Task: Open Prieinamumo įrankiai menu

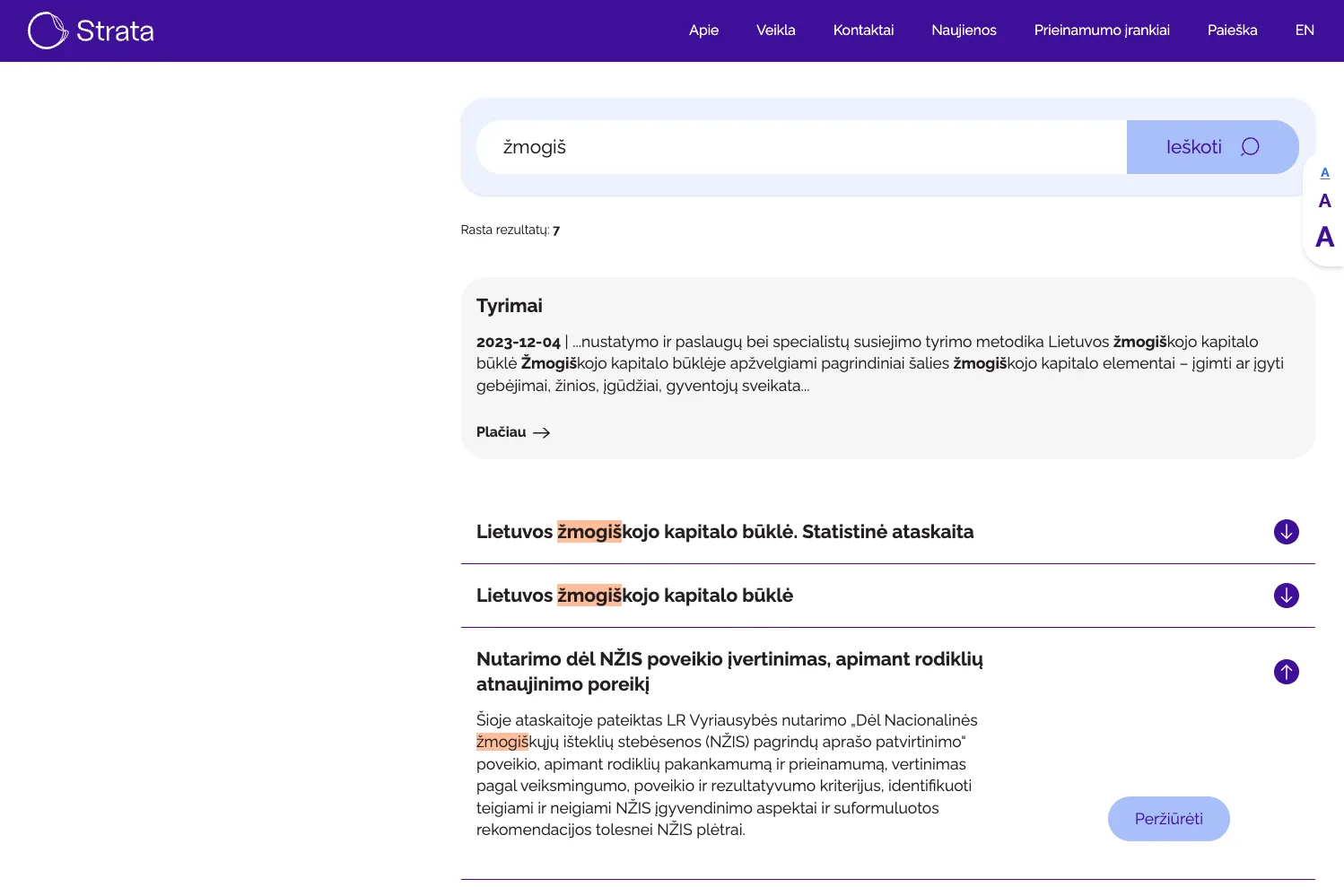Action: coord(1101,30)
